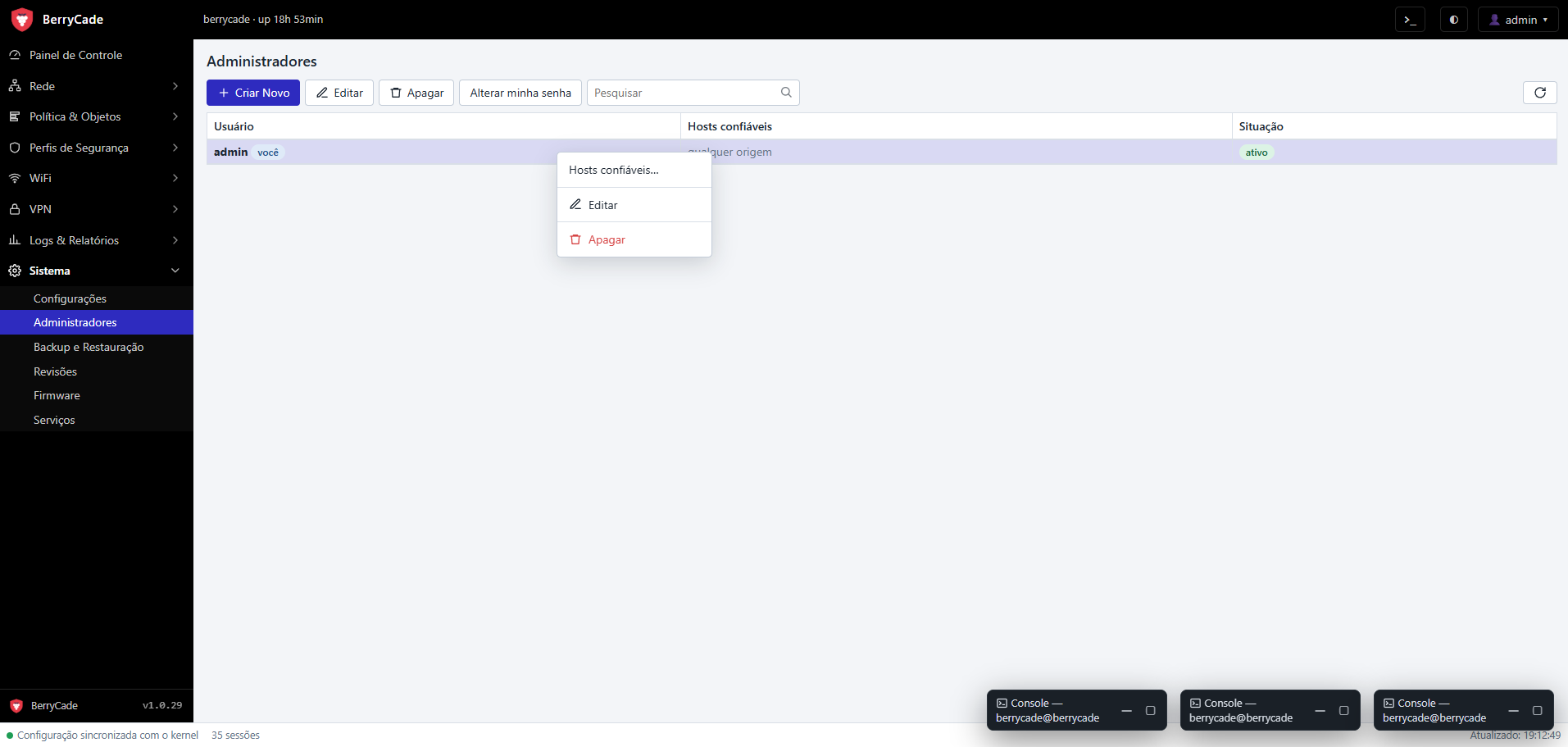The height and width of the screenshot is (747, 1568).
Task: Click the BerryCade shield logo at top
Action: [22, 20]
